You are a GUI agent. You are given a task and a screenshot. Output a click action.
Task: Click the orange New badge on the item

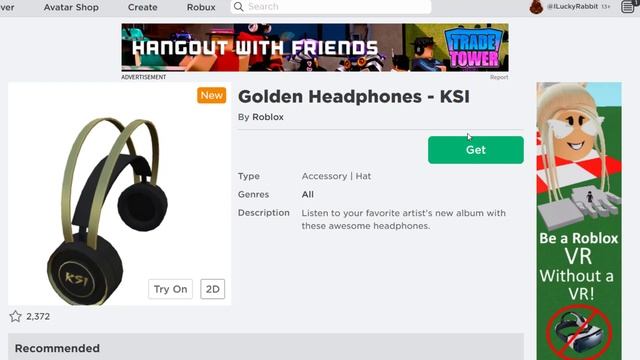pyautogui.click(x=211, y=96)
